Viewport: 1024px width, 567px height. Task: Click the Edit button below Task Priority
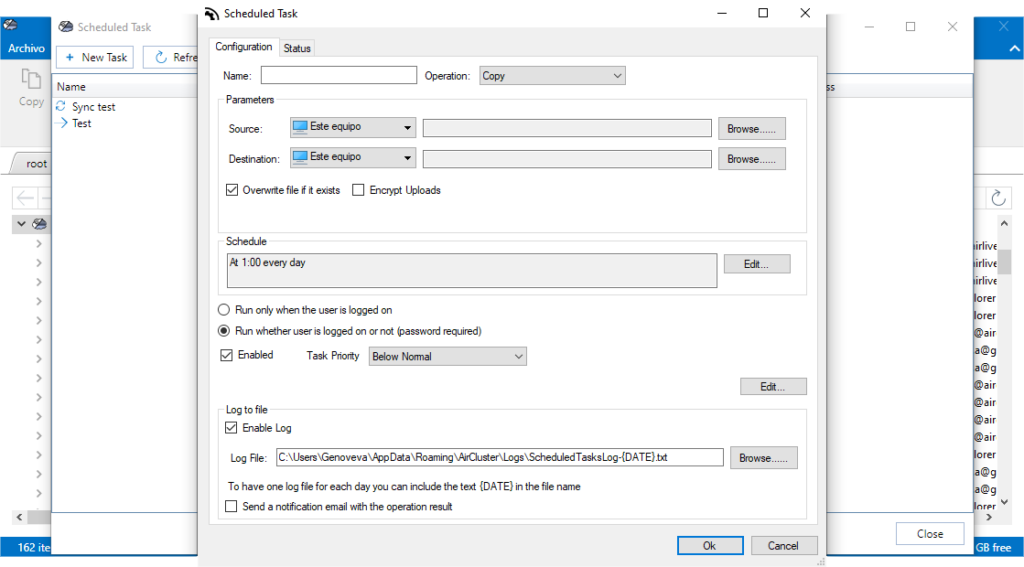coord(773,387)
